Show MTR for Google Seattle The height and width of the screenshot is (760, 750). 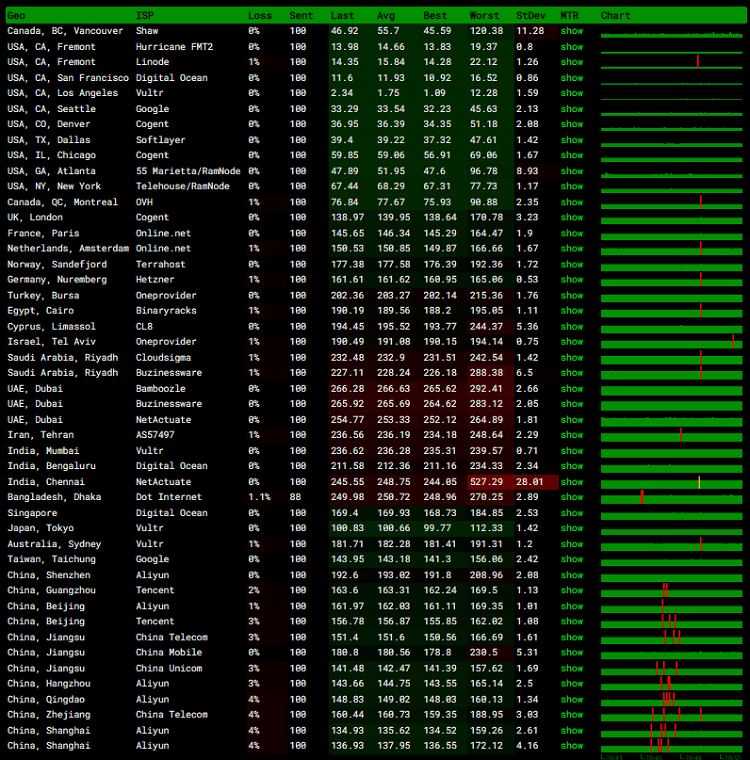[x=572, y=109]
